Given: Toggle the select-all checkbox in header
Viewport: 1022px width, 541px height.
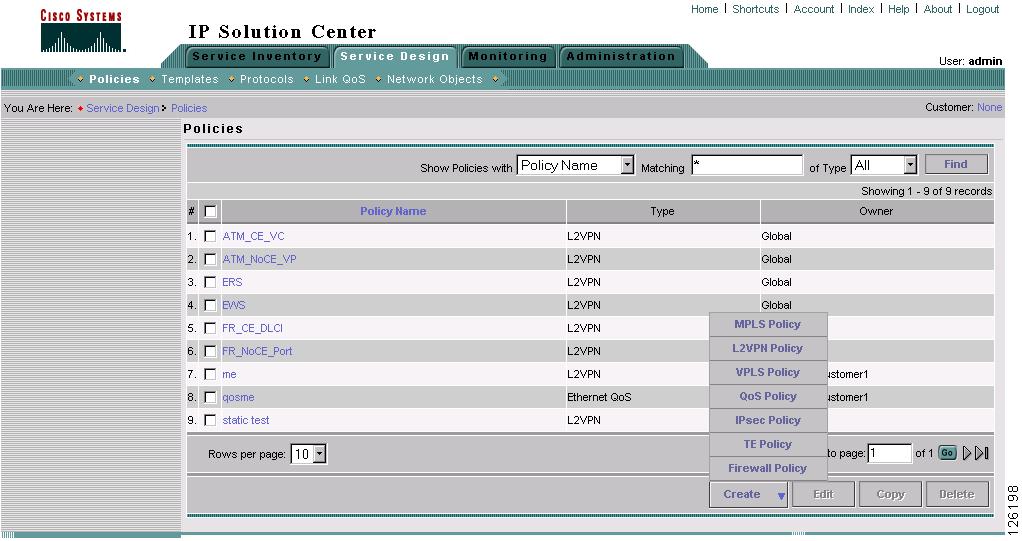Looking at the screenshot, I should pos(210,211).
